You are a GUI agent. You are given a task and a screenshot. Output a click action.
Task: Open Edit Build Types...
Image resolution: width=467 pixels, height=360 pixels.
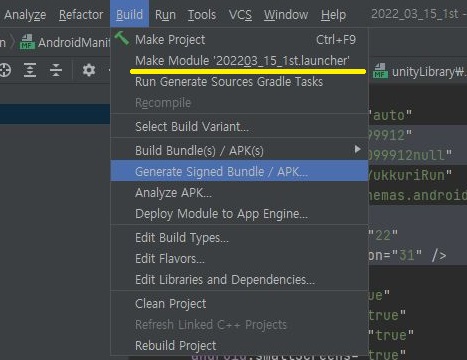click(x=239, y=238)
